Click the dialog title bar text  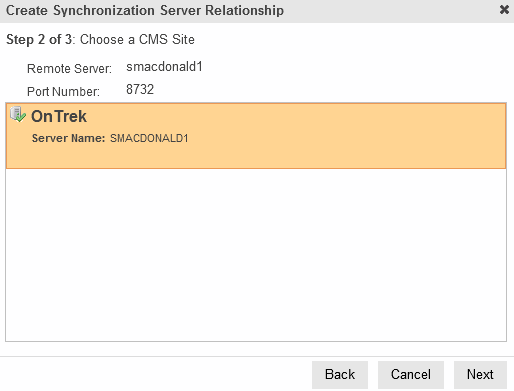coord(145,10)
